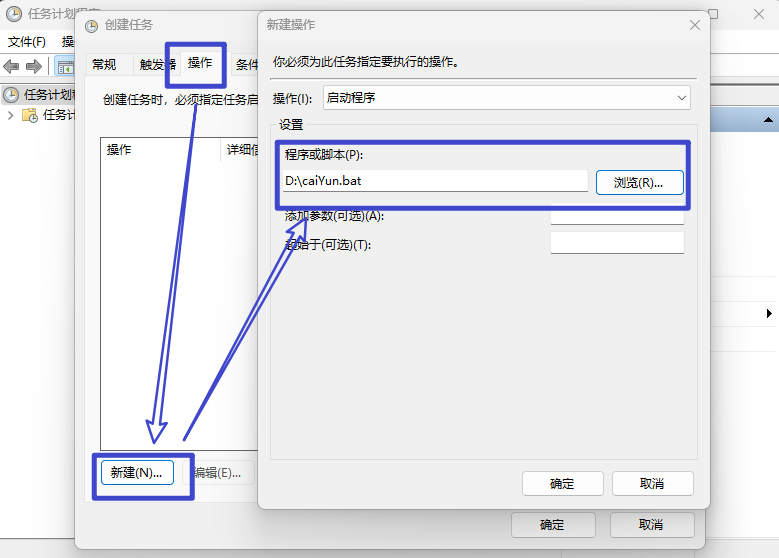Click the task scheduler library folder icon
The height and width of the screenshot is (558, 779).
tap(30, 115)
